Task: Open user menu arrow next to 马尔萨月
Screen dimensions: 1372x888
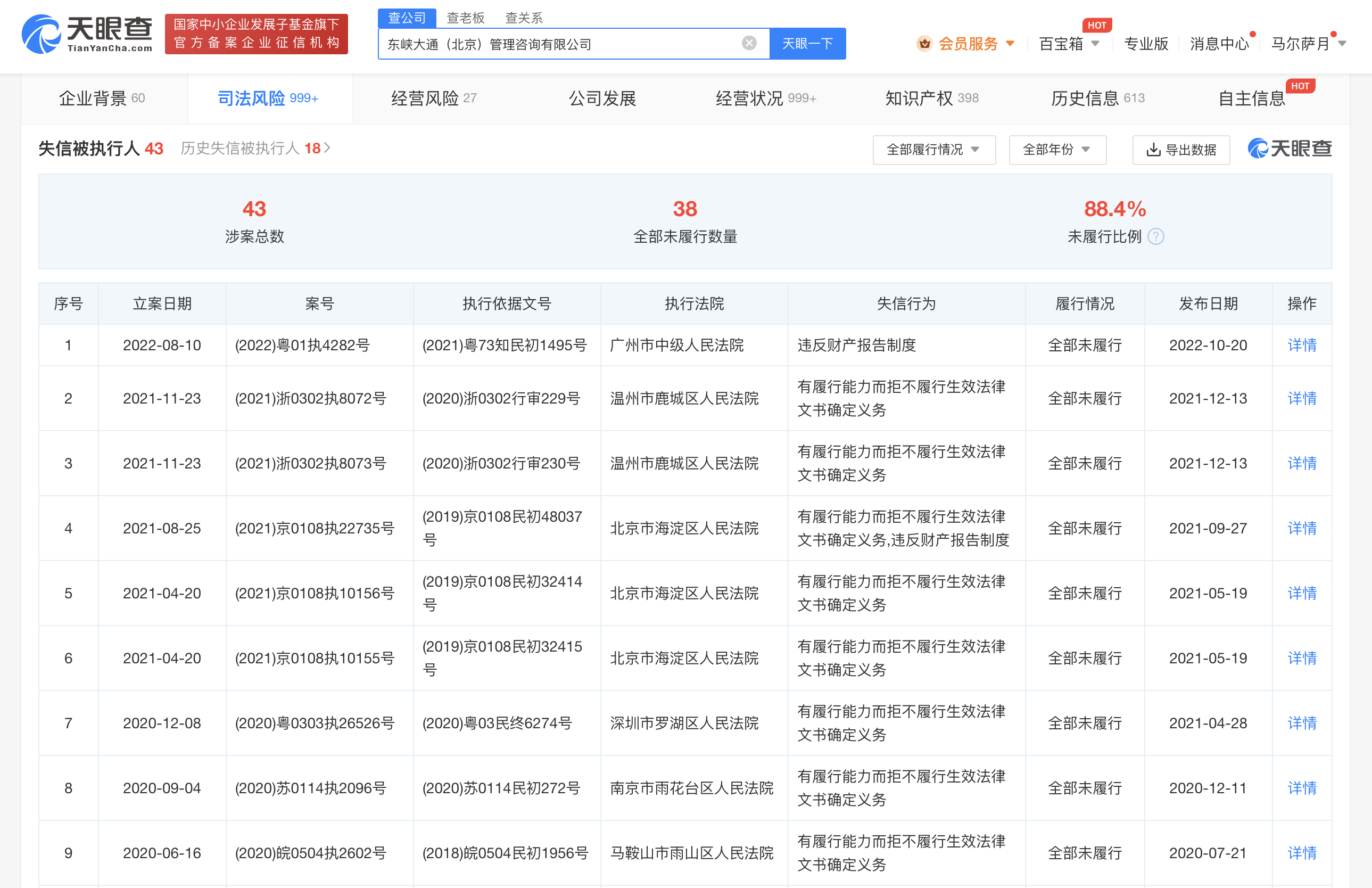Action: tap(1342, 44)
